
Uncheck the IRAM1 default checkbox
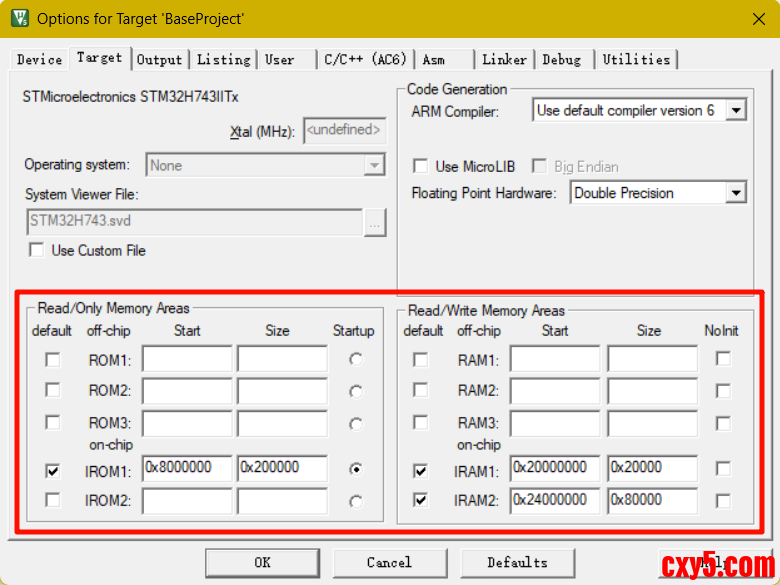421,470
